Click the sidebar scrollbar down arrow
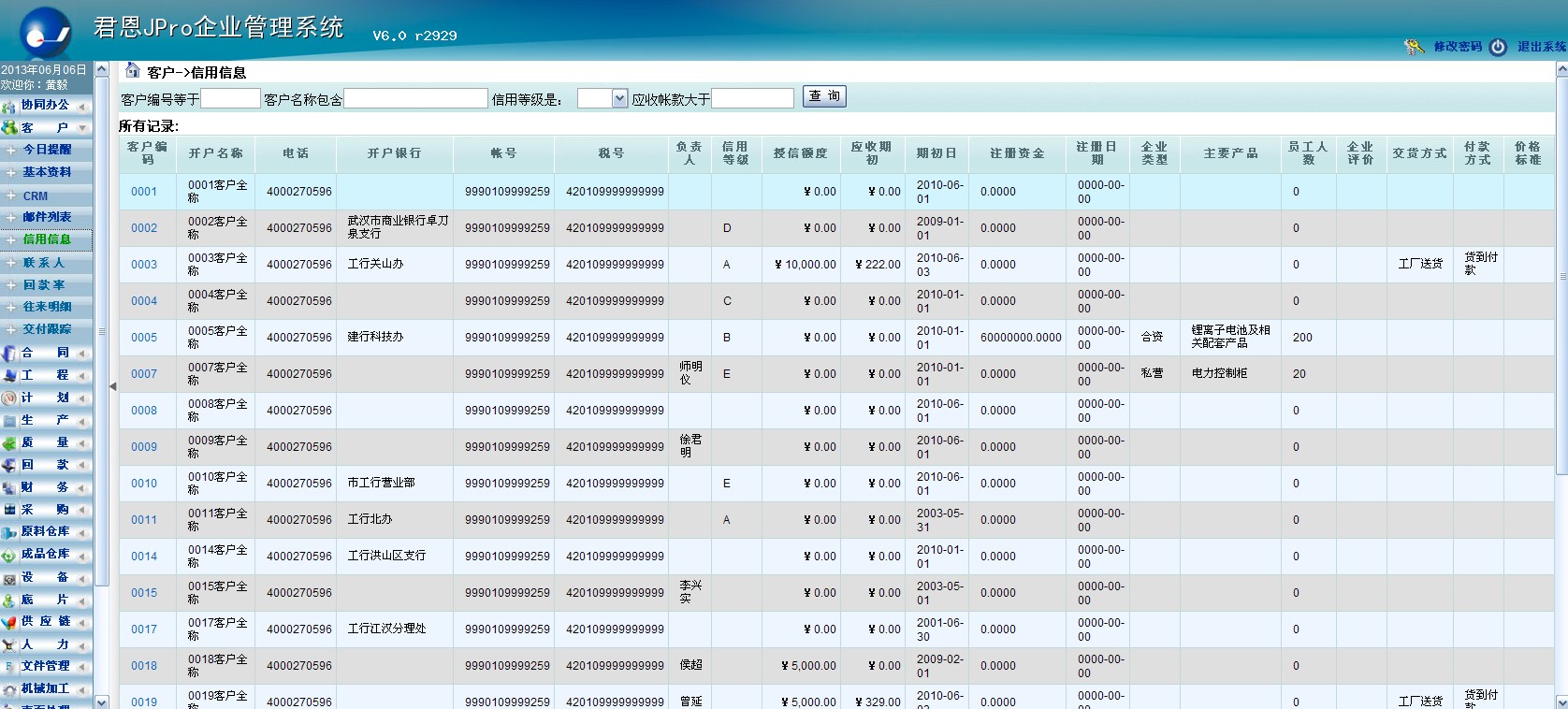This screenshot has width=1568, height=709. click(102, 702)
